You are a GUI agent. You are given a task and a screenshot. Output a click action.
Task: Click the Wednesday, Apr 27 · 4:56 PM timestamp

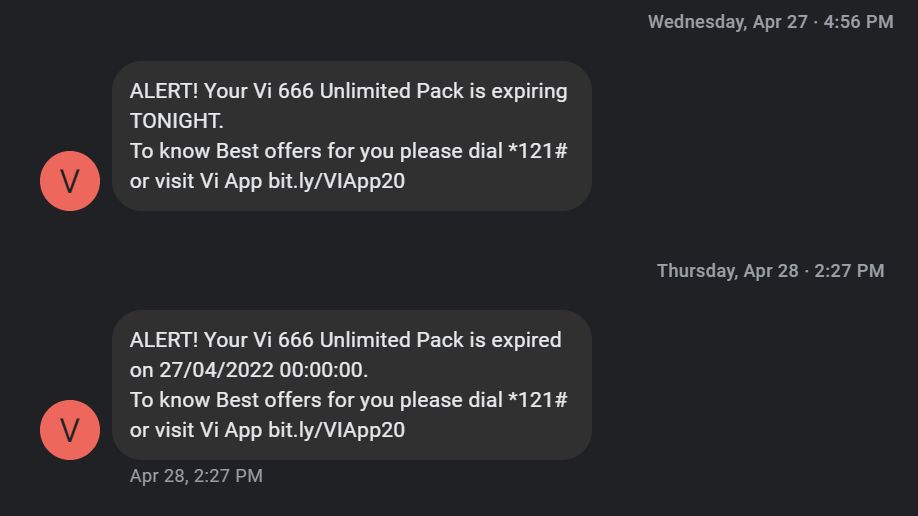[x=770, y=22]
